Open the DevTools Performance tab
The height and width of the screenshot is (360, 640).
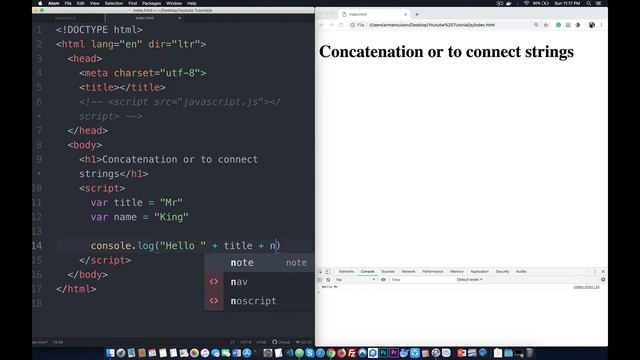pos(433,271)
